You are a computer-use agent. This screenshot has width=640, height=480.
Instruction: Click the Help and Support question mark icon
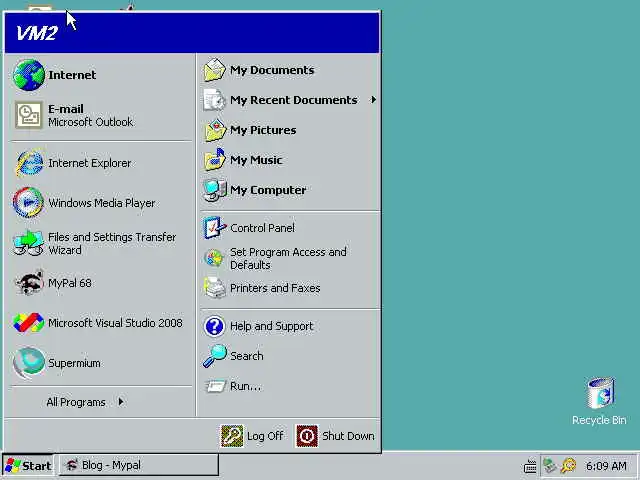(214, 326)
